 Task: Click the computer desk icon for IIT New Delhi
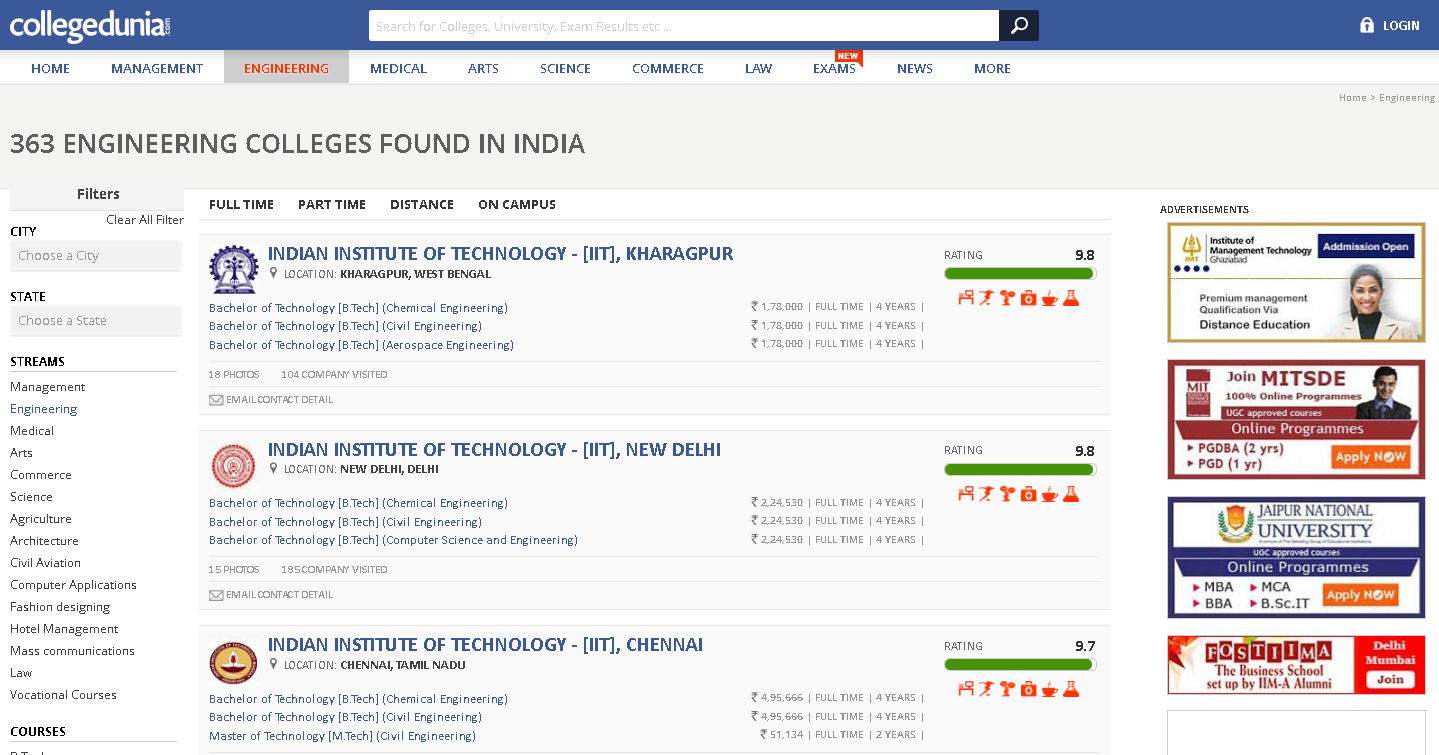(966, 493)
